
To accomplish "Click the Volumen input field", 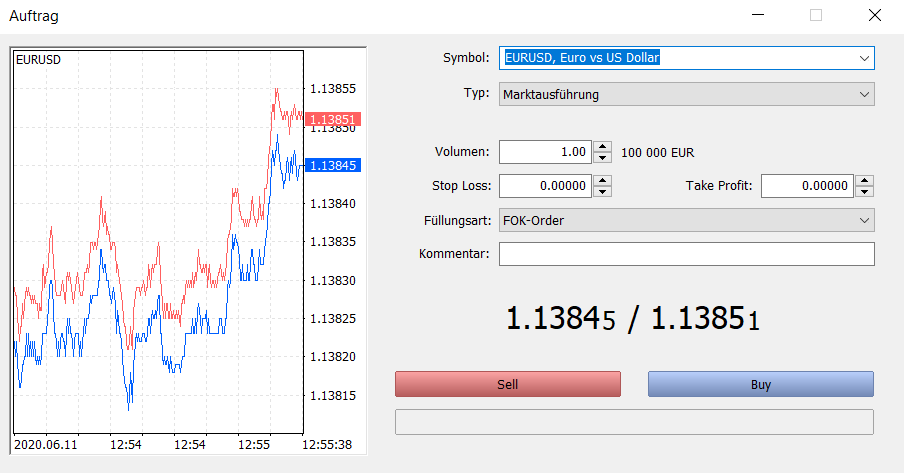I will tap(545, 152).
